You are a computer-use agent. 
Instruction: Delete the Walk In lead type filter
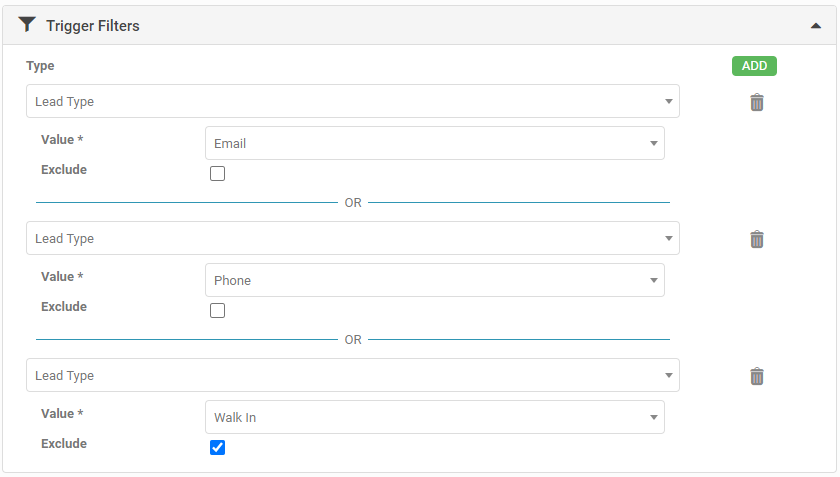coord(757,376)
